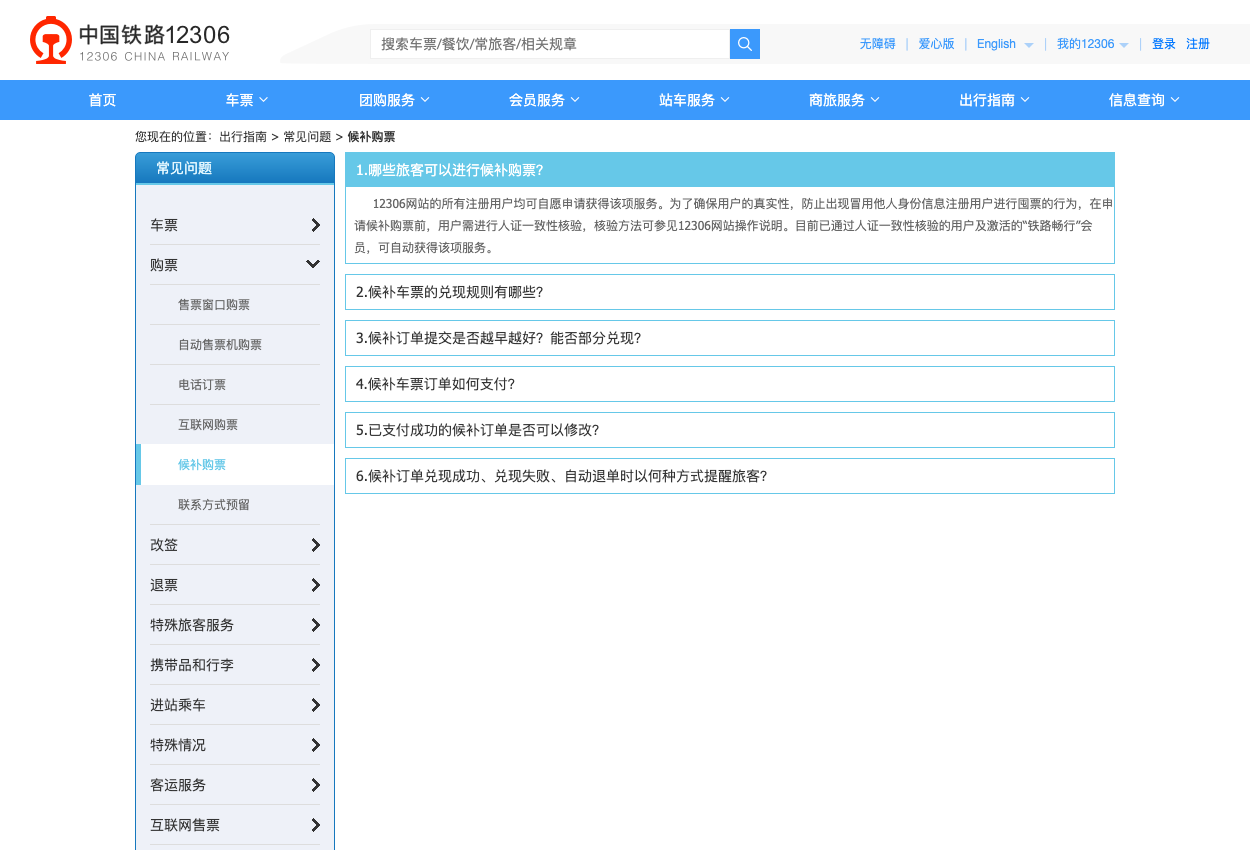Viewport: 1250px width, 850px height.
Task: Open the English language dropdown
Action: [x=1005, y=44]
